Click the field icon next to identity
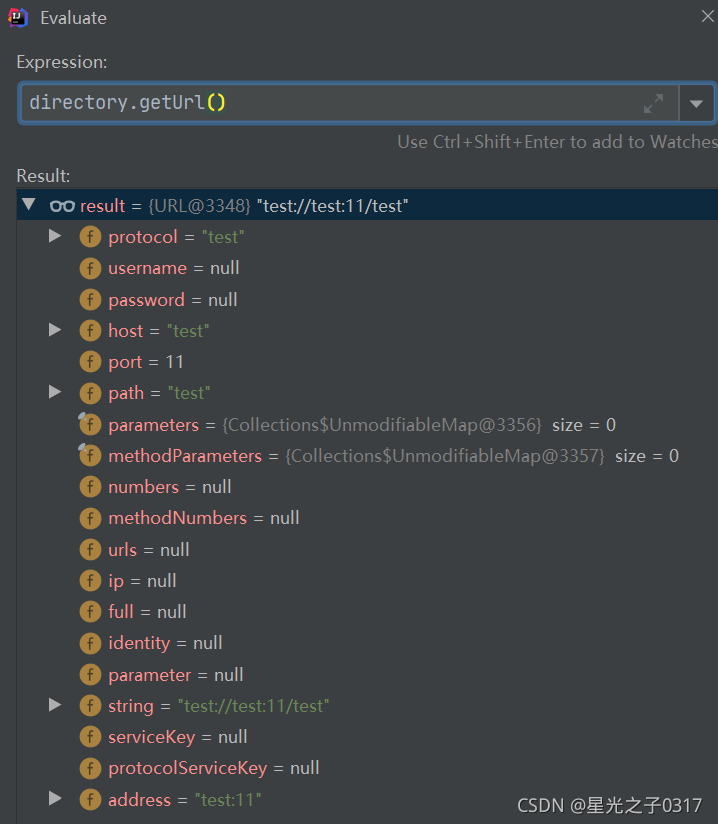The width and height of the screenshot is (718, 824). (90, 643)
